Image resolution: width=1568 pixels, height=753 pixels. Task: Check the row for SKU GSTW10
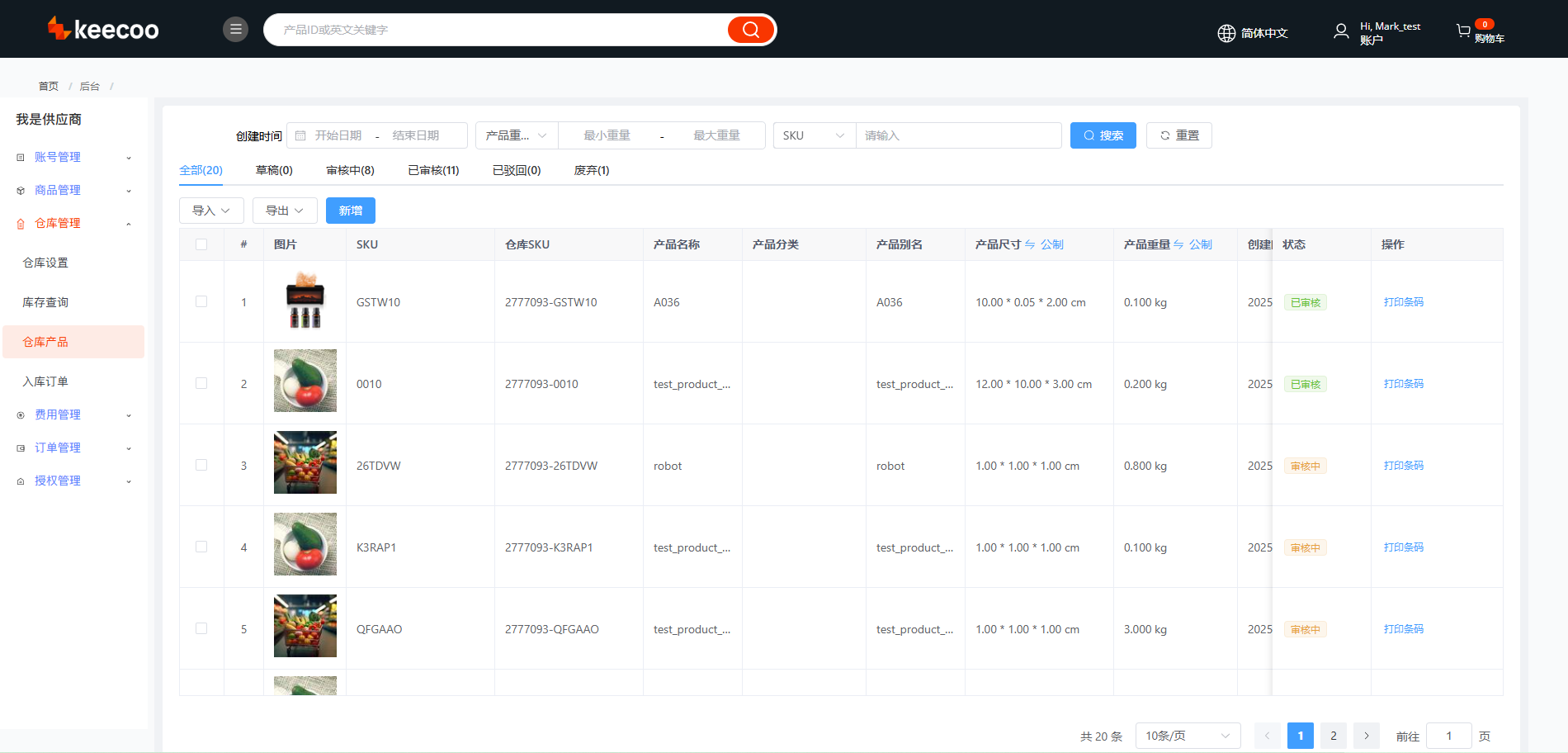click(201, 301)
